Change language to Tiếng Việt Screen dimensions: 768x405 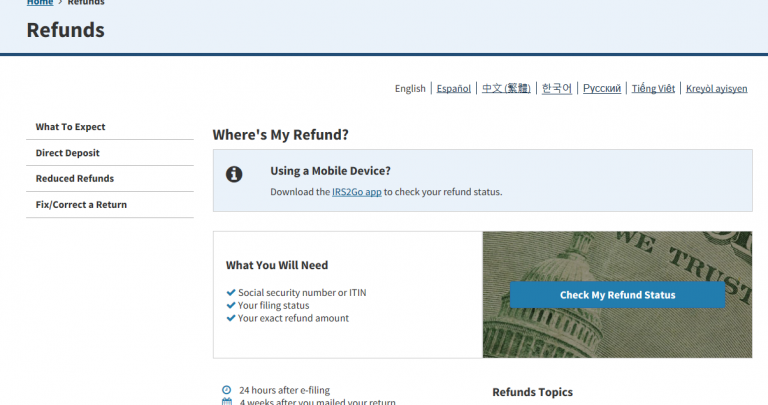tap(654, 89)
